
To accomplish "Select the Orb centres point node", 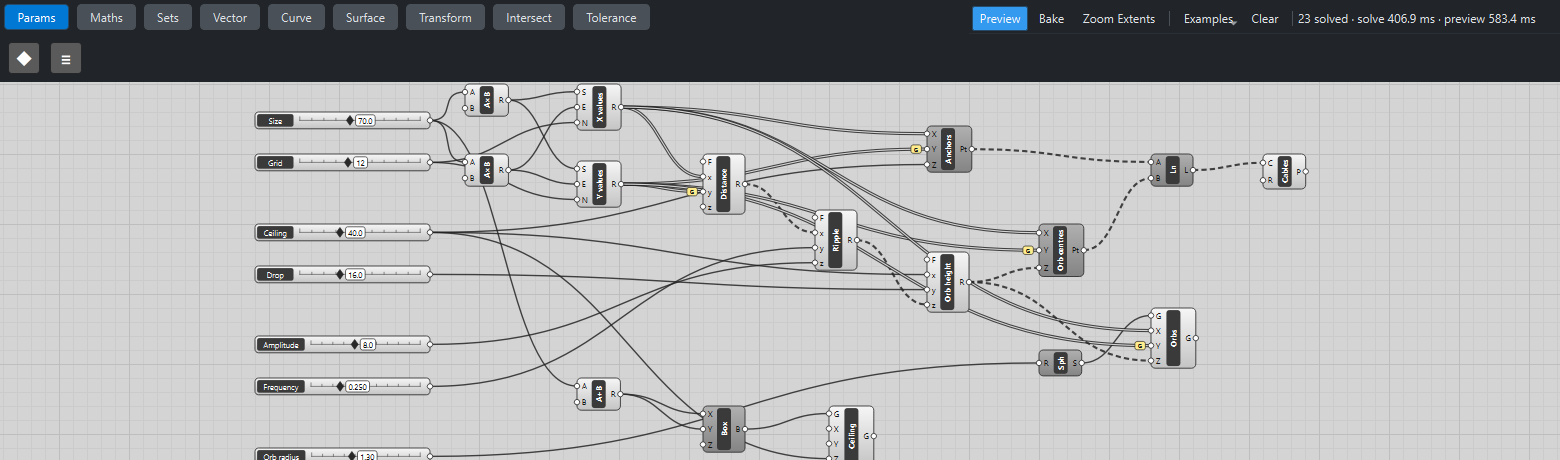I will point(1061,250).
